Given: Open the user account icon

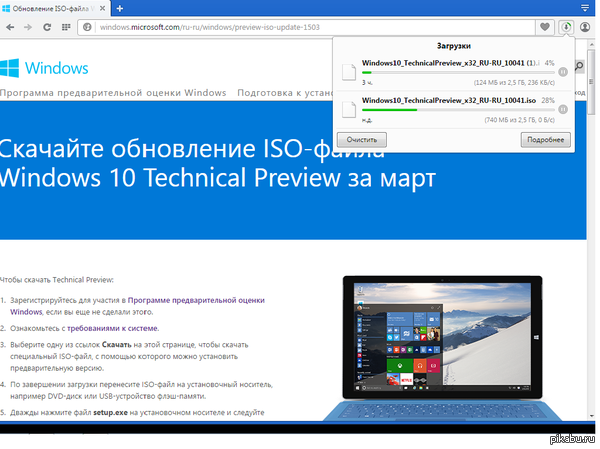Looking at the screenshot, I should (x=585, y=27).
